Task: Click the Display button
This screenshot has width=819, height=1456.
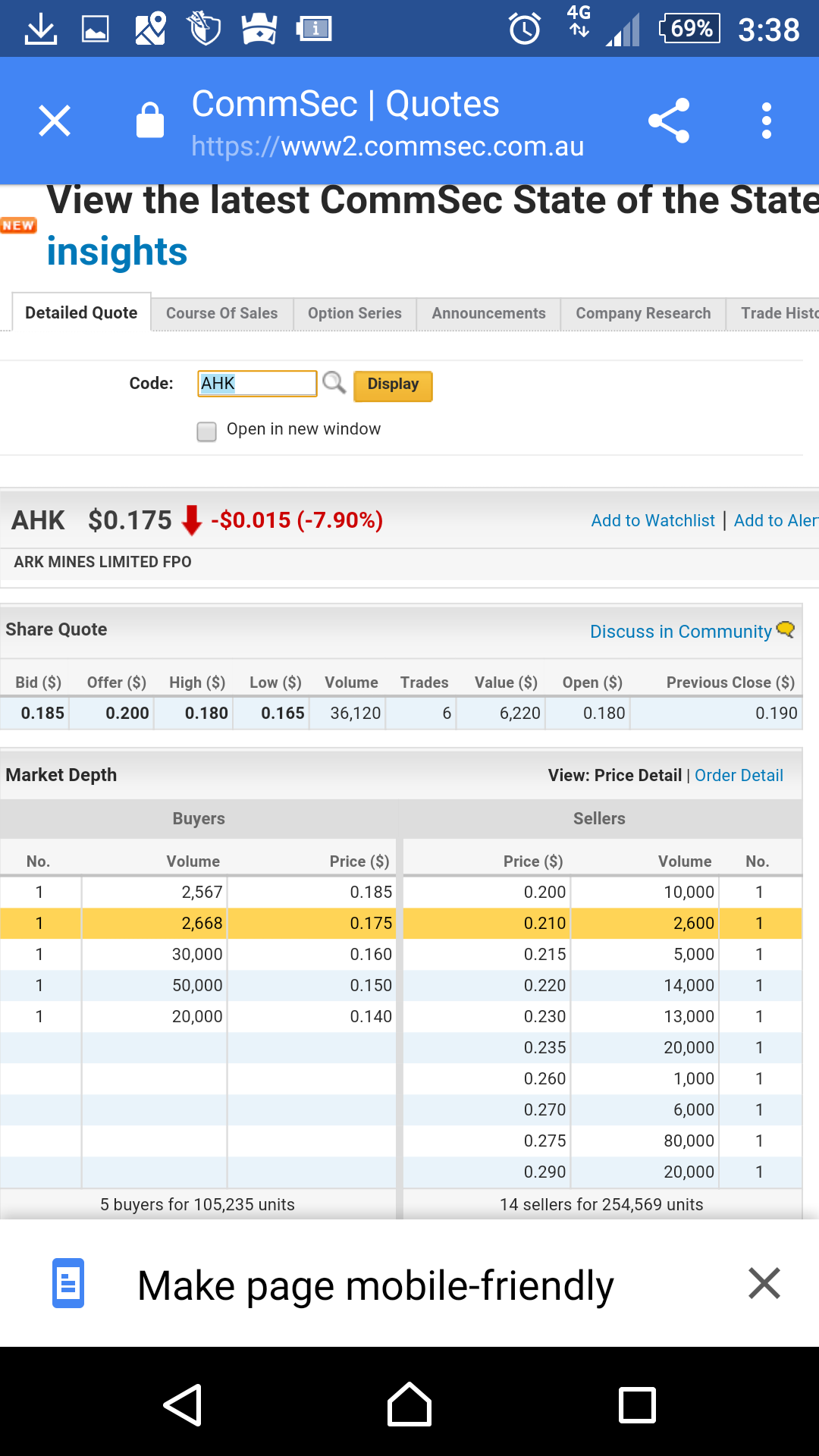Action: point(393,385)
